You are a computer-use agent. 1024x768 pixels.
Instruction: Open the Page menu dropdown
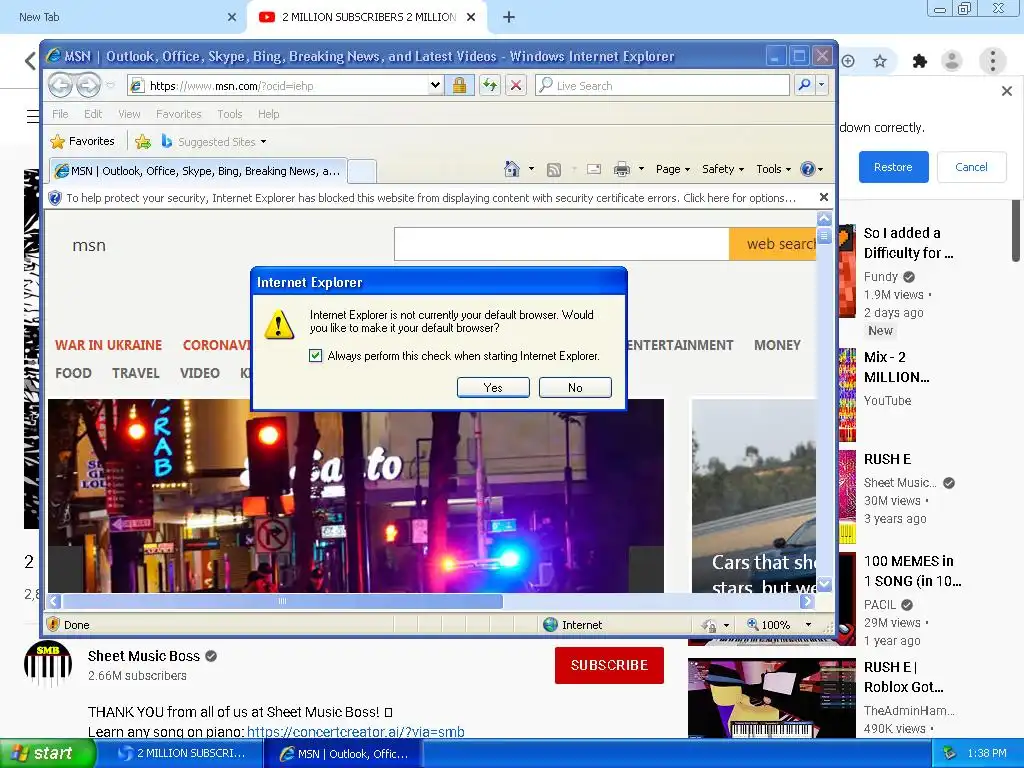(x=673, y=169)
